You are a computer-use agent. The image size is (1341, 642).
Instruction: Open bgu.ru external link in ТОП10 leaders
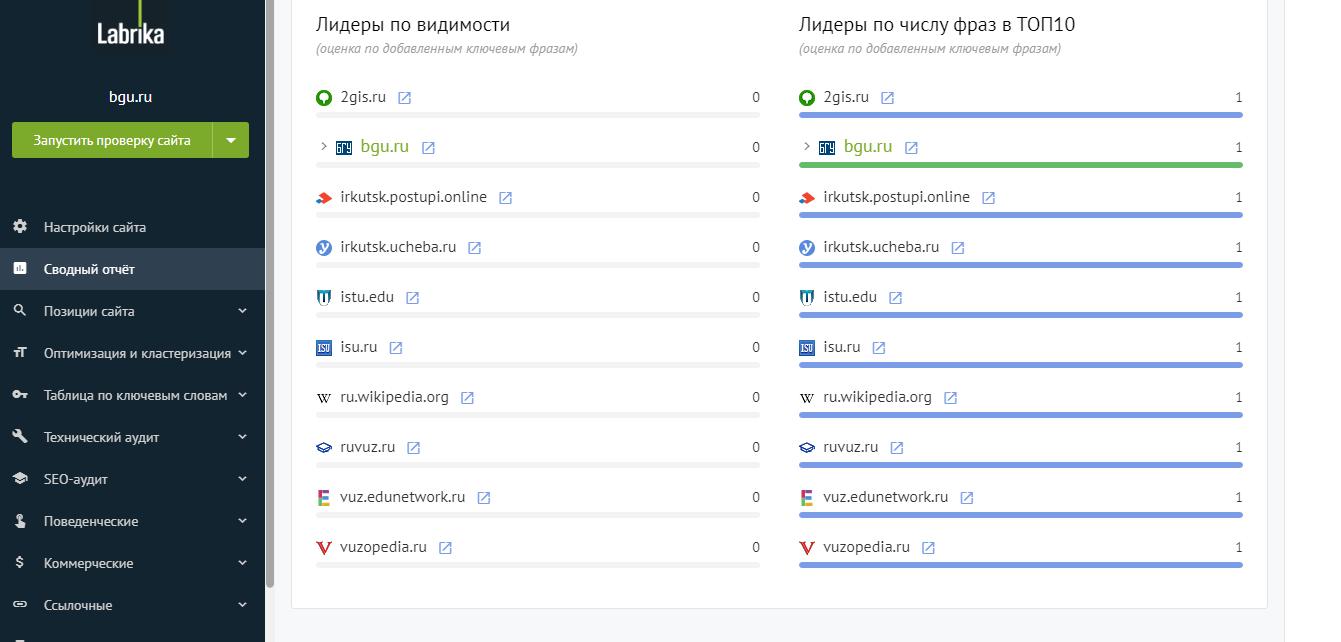[911, 148]
